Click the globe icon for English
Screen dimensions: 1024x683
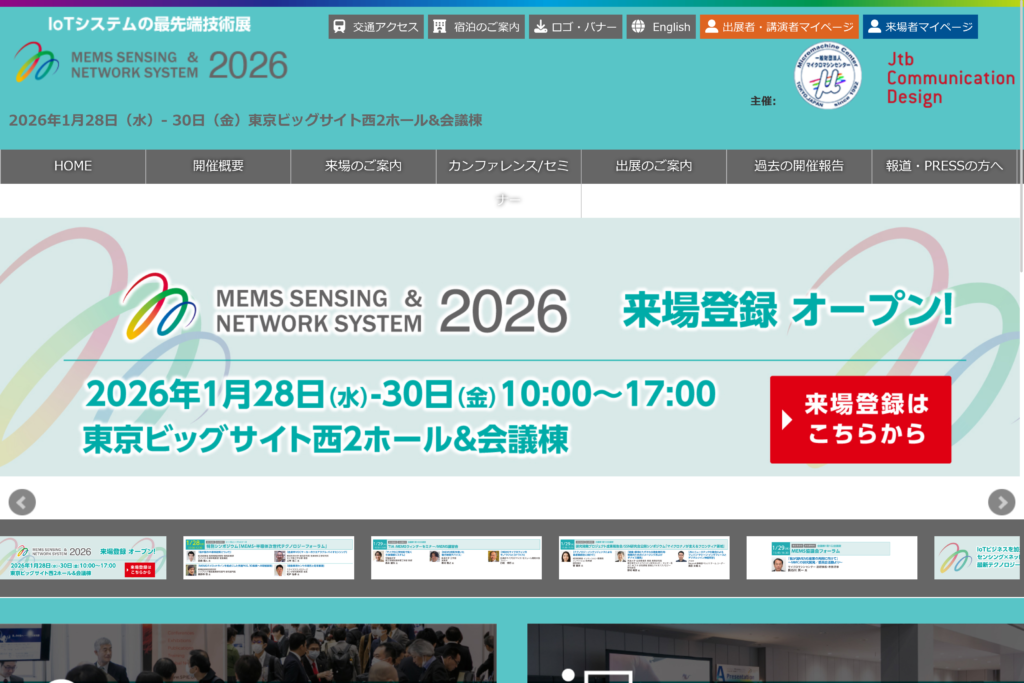pos(638,27)
